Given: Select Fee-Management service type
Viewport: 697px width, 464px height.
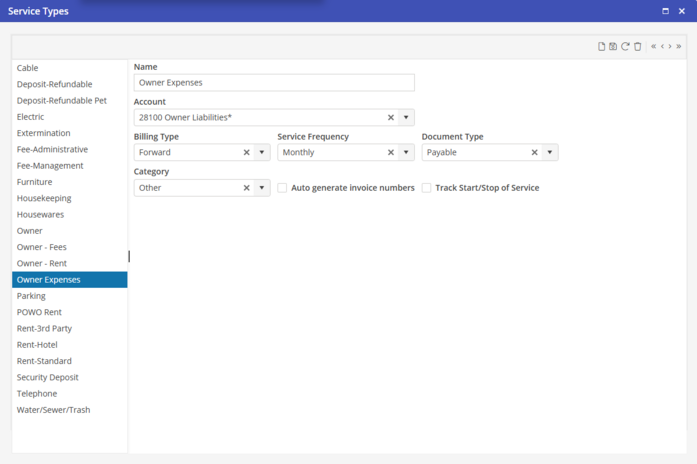Looking at the screenshot, I should pyautogui.click(x=50, y=166).
